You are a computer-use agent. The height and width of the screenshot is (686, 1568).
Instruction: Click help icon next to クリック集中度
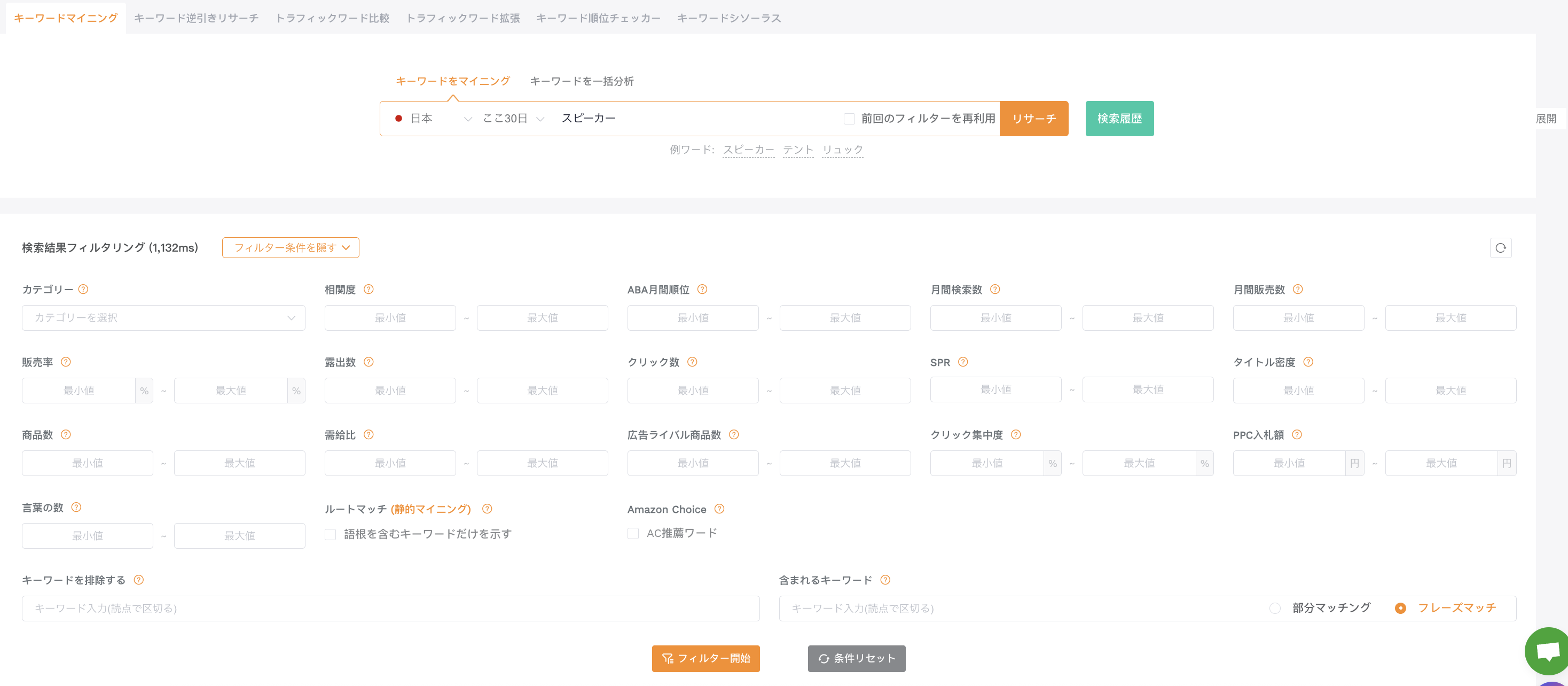point(1015,434)
